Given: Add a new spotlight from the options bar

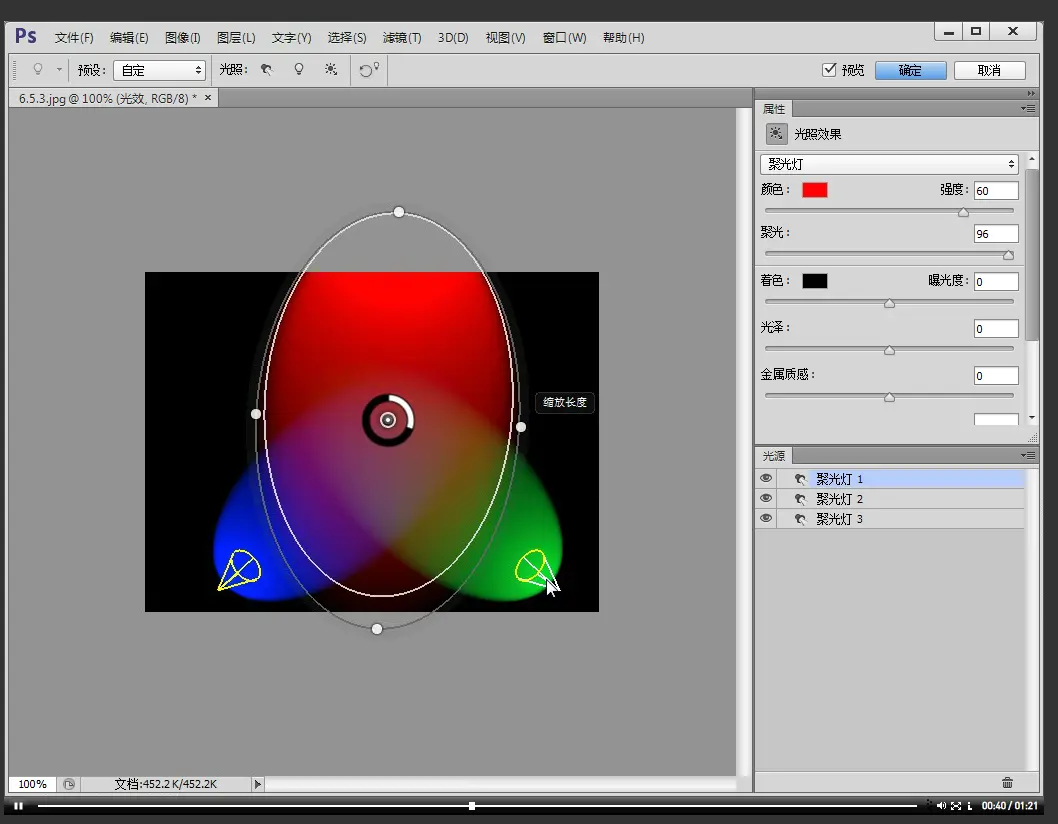Looking at the screenshot, I should (266, 70).
